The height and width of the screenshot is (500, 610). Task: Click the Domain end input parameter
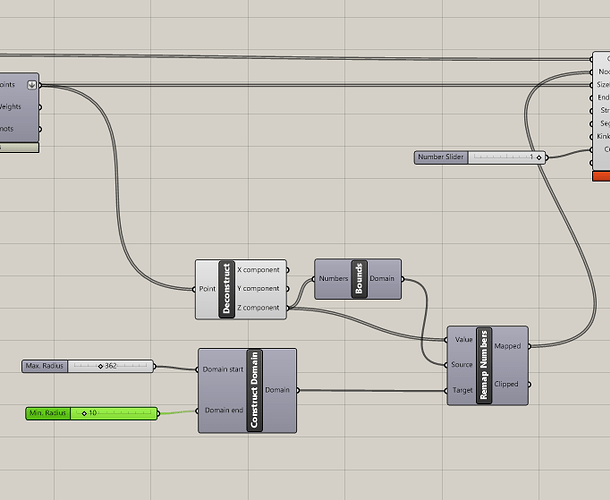pos(224,411)
